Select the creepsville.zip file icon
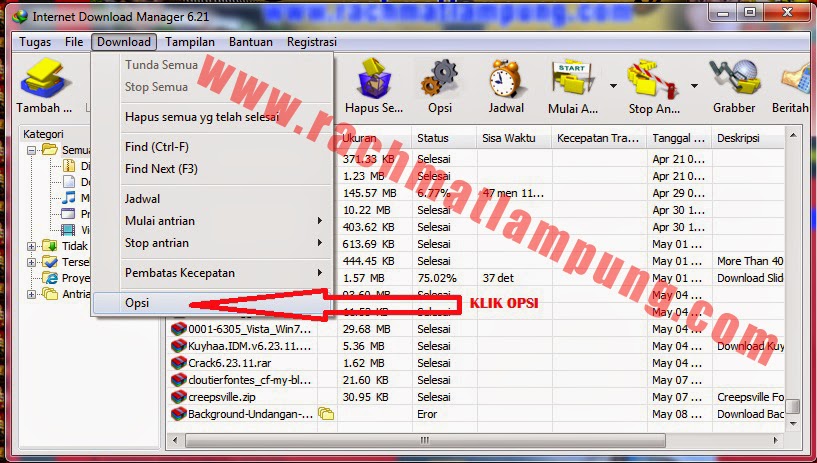The height and width of the screenshot is (463, 817). coord(179,397)
